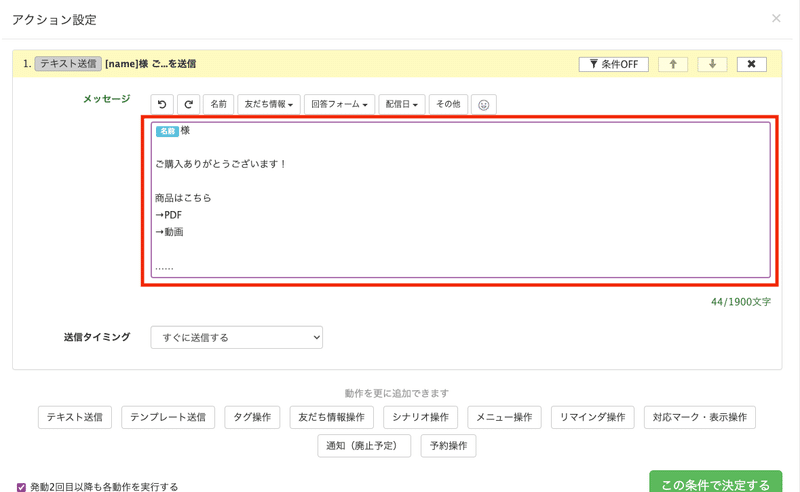The image size is (800, 492).
Task: Move action down with the down arrow
Action: point(712,64)
